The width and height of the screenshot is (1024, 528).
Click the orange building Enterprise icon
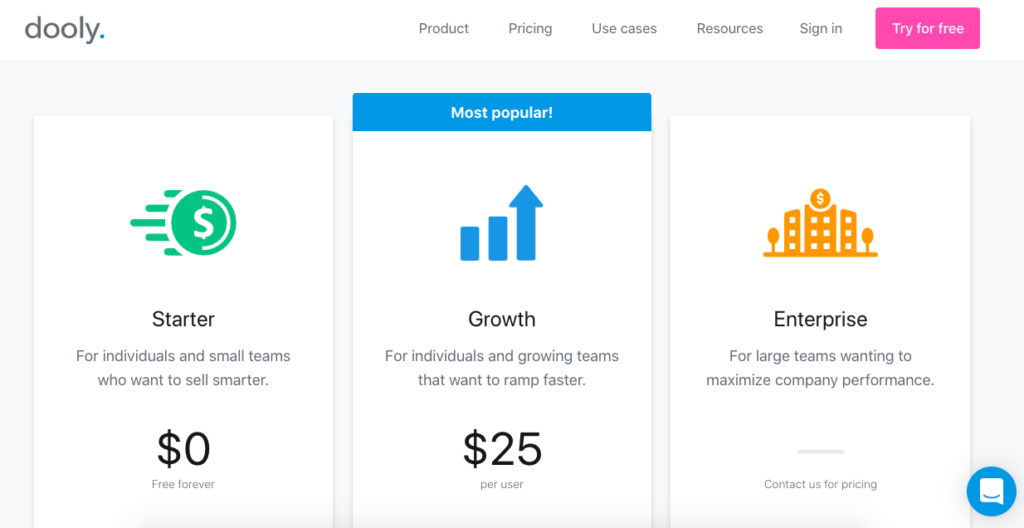[820, 222]
